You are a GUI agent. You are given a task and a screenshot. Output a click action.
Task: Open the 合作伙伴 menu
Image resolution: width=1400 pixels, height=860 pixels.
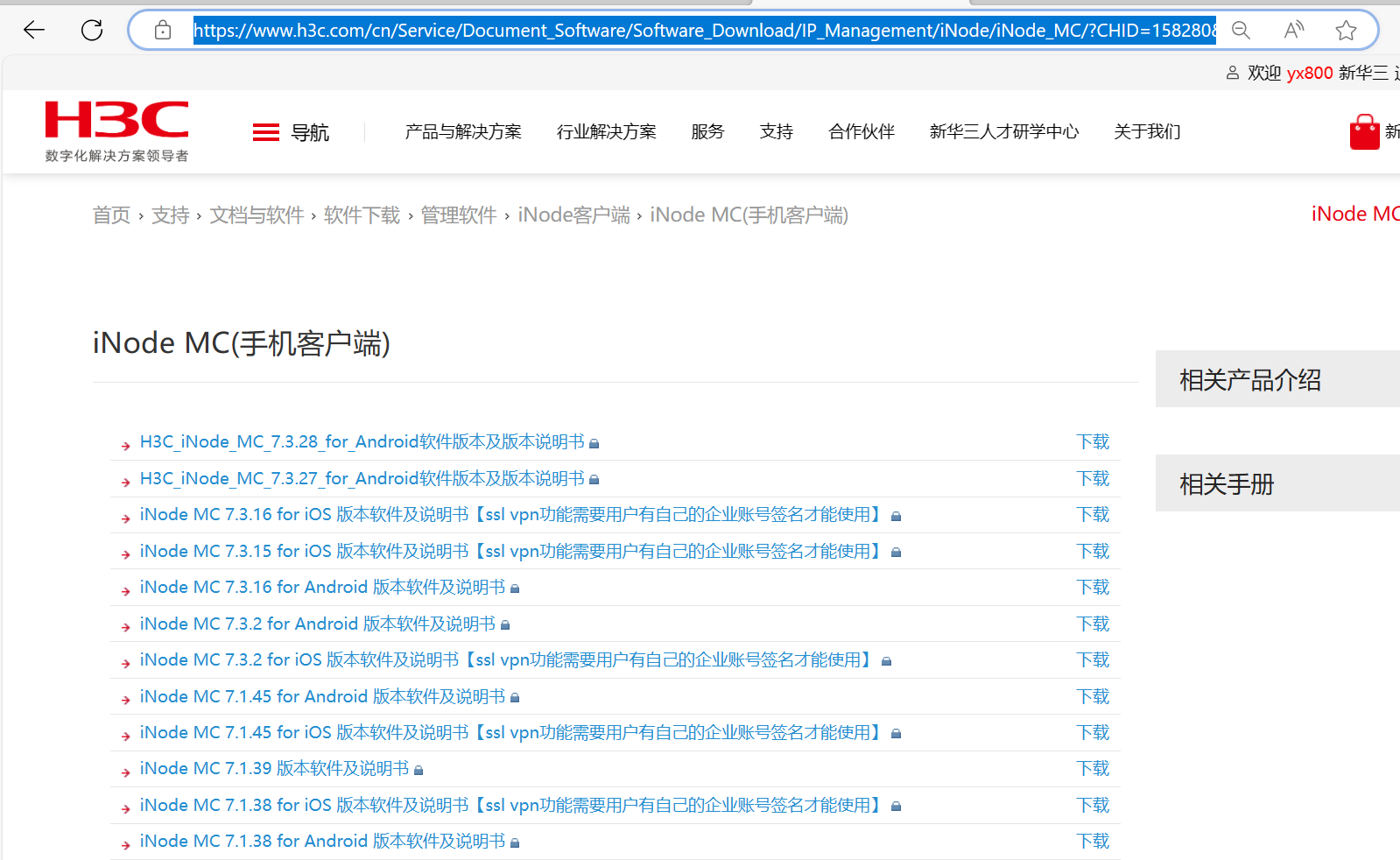[x=862, y=131]
